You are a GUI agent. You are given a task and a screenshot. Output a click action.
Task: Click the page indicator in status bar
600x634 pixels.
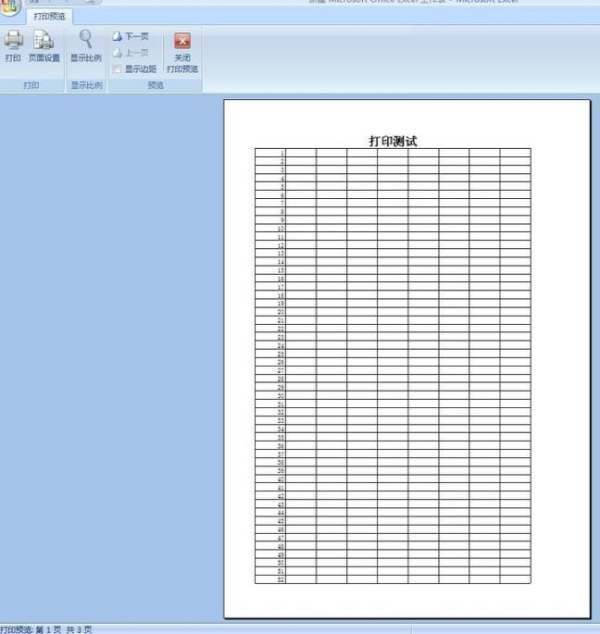pos(48,629)
